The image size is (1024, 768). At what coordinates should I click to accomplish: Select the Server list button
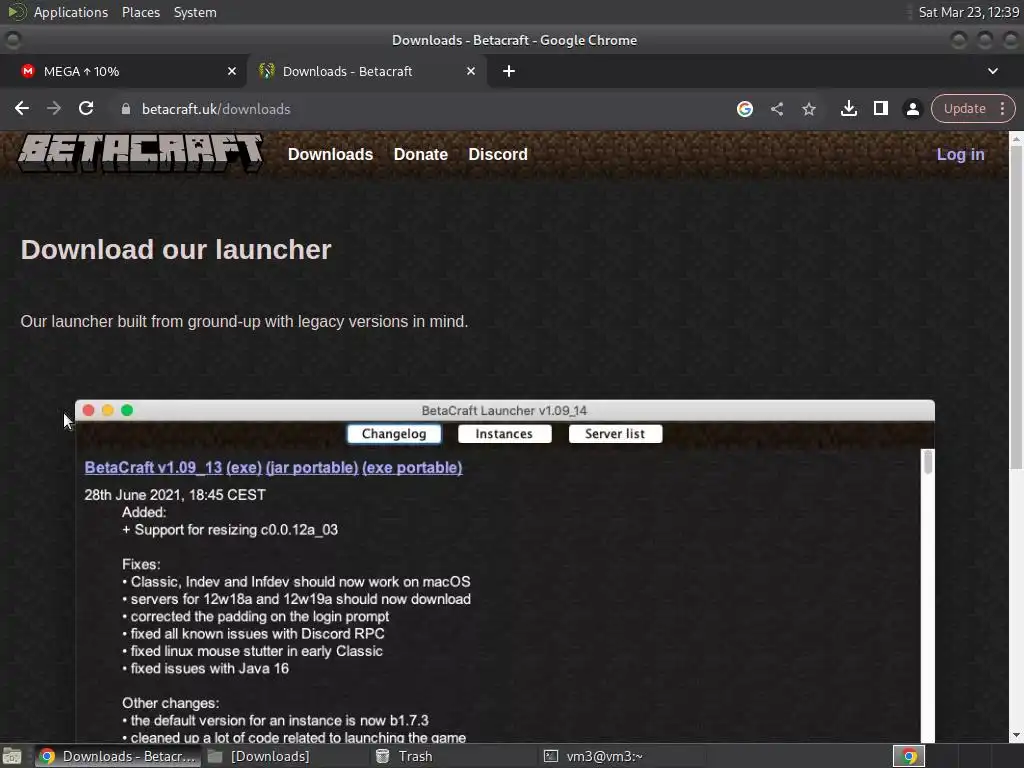[615, 434]
